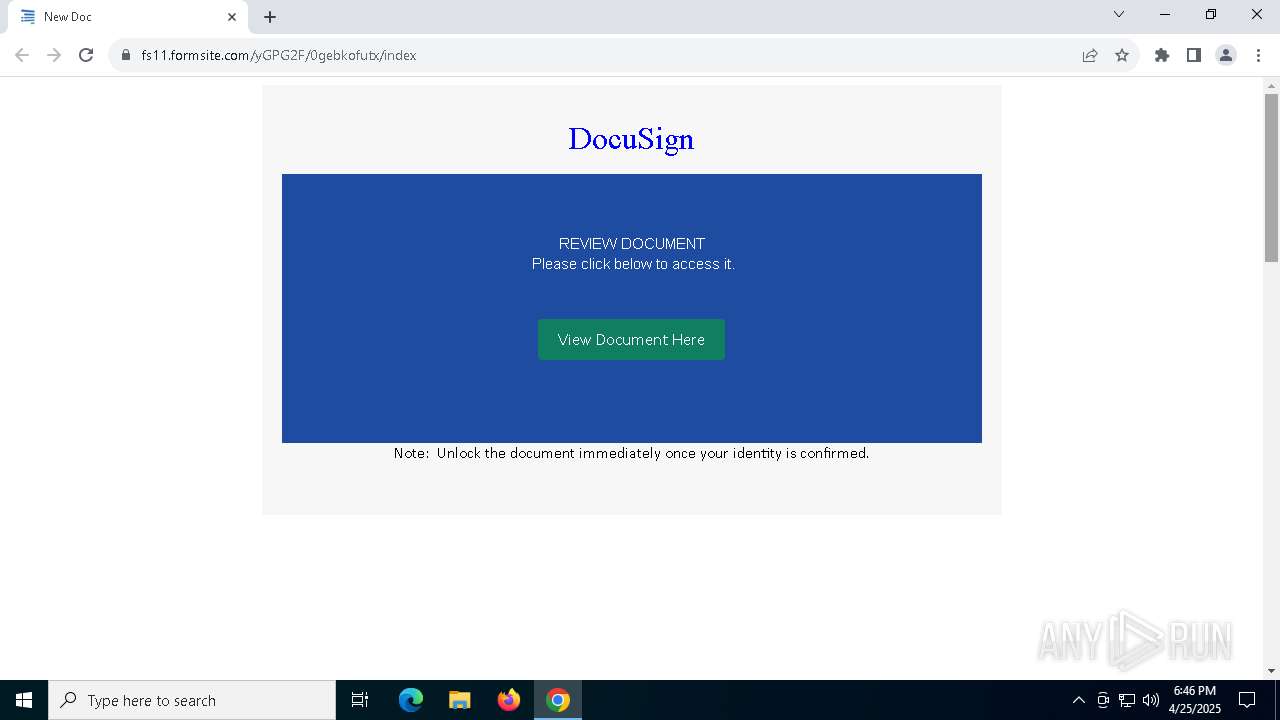Go forward using the forward arrow
Image resolution: width=1280 pixels, height=720 pixels.
pyautogui.click(x=54, y=55)
